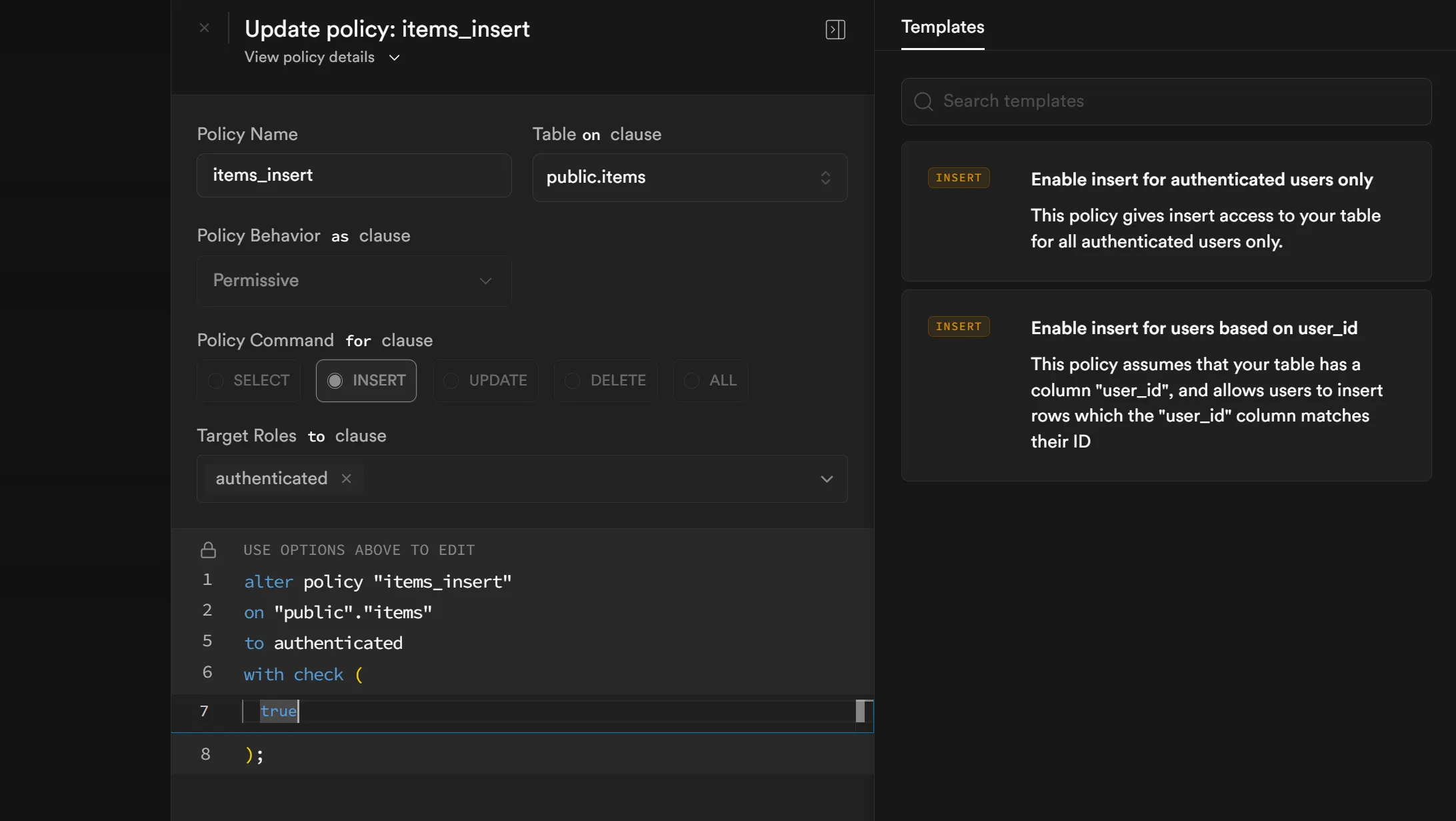
Task: Click INSERT badge of authenticated users template
Action: point(959,178)
